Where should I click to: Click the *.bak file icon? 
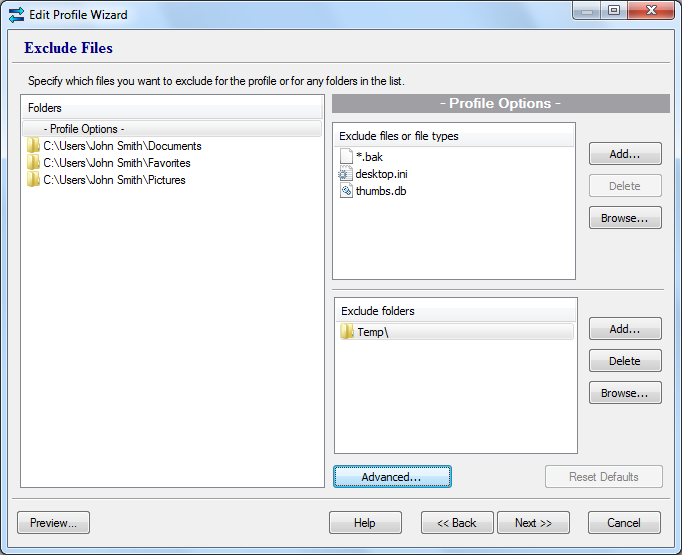tap(346, 156)
